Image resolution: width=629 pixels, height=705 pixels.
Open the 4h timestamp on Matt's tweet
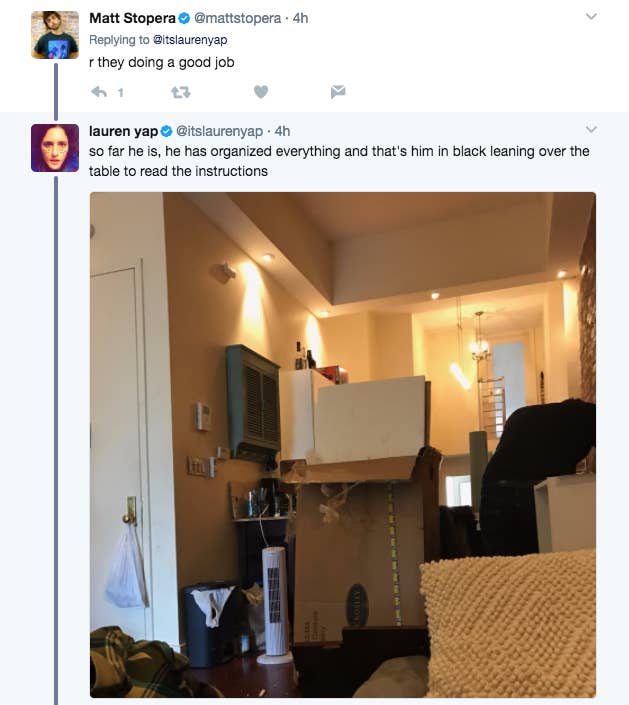point(300,18)
